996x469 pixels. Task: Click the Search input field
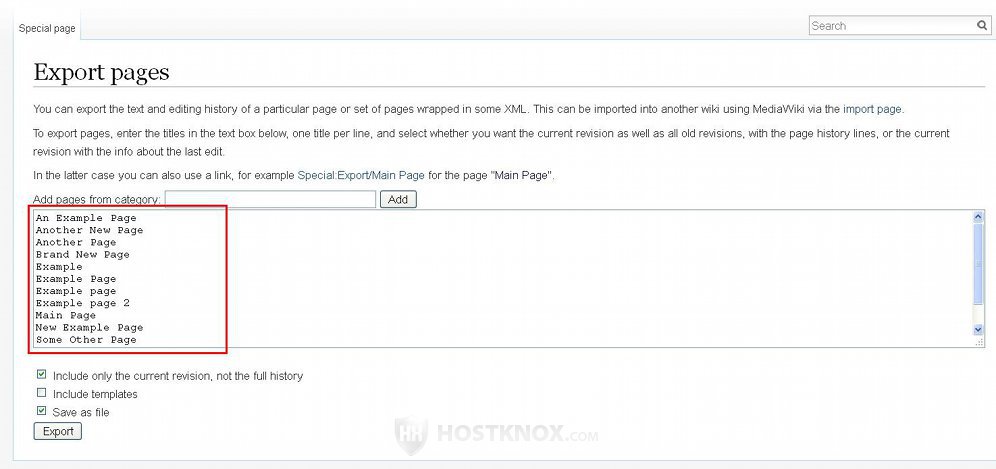892,25
